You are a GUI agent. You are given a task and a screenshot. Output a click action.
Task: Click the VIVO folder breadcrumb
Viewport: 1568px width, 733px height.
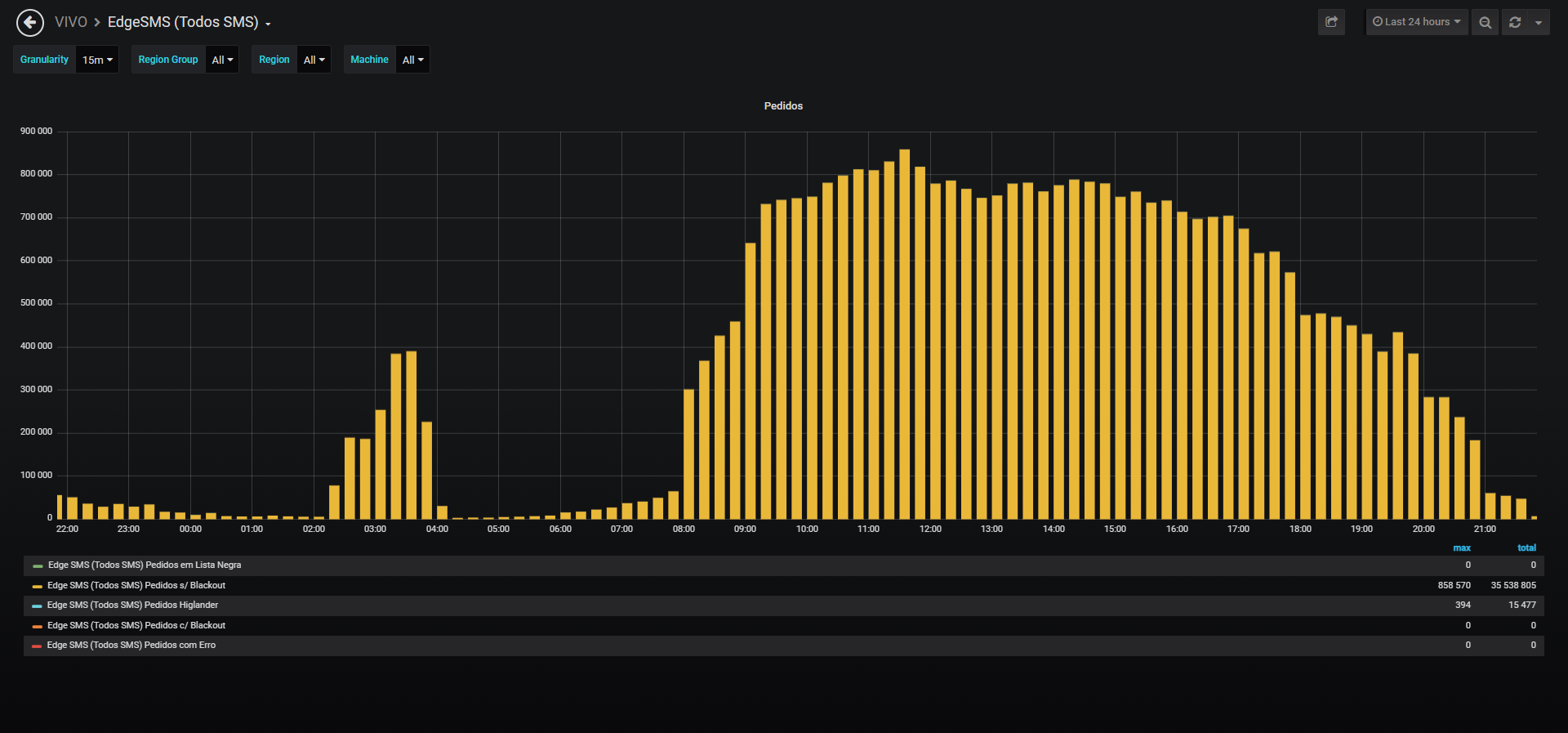point(71,22)
